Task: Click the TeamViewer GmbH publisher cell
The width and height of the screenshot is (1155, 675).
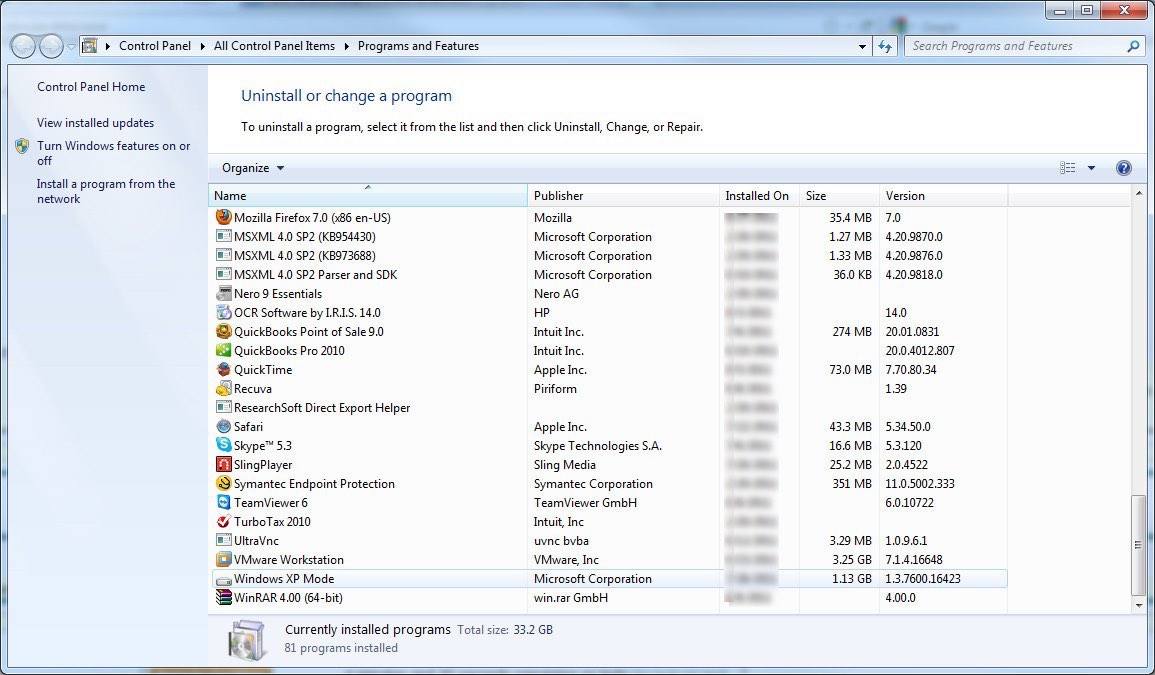Action: 585,503
